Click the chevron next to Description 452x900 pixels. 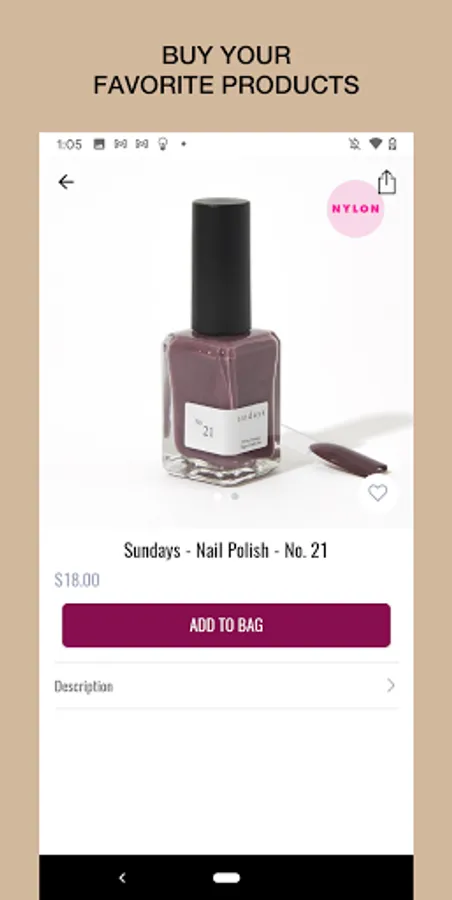pyautogui.click(x=391, y=685)
